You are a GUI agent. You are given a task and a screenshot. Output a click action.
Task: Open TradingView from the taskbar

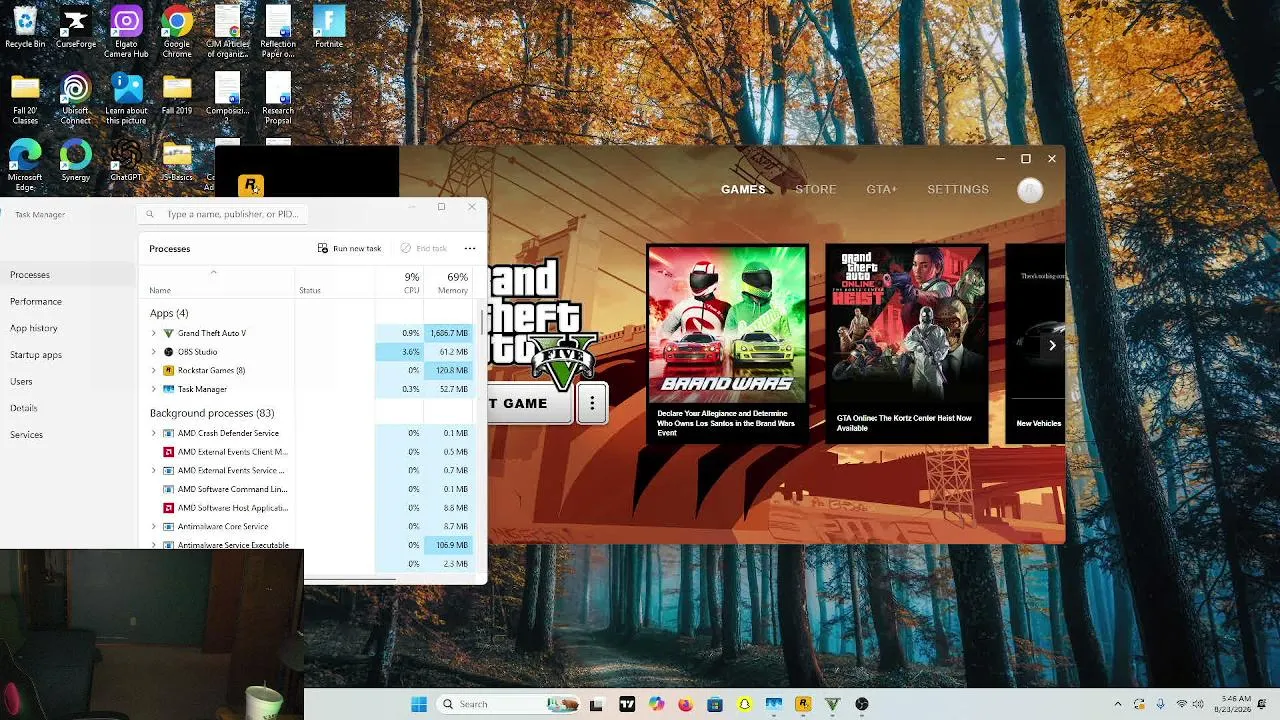click(627, 704)
